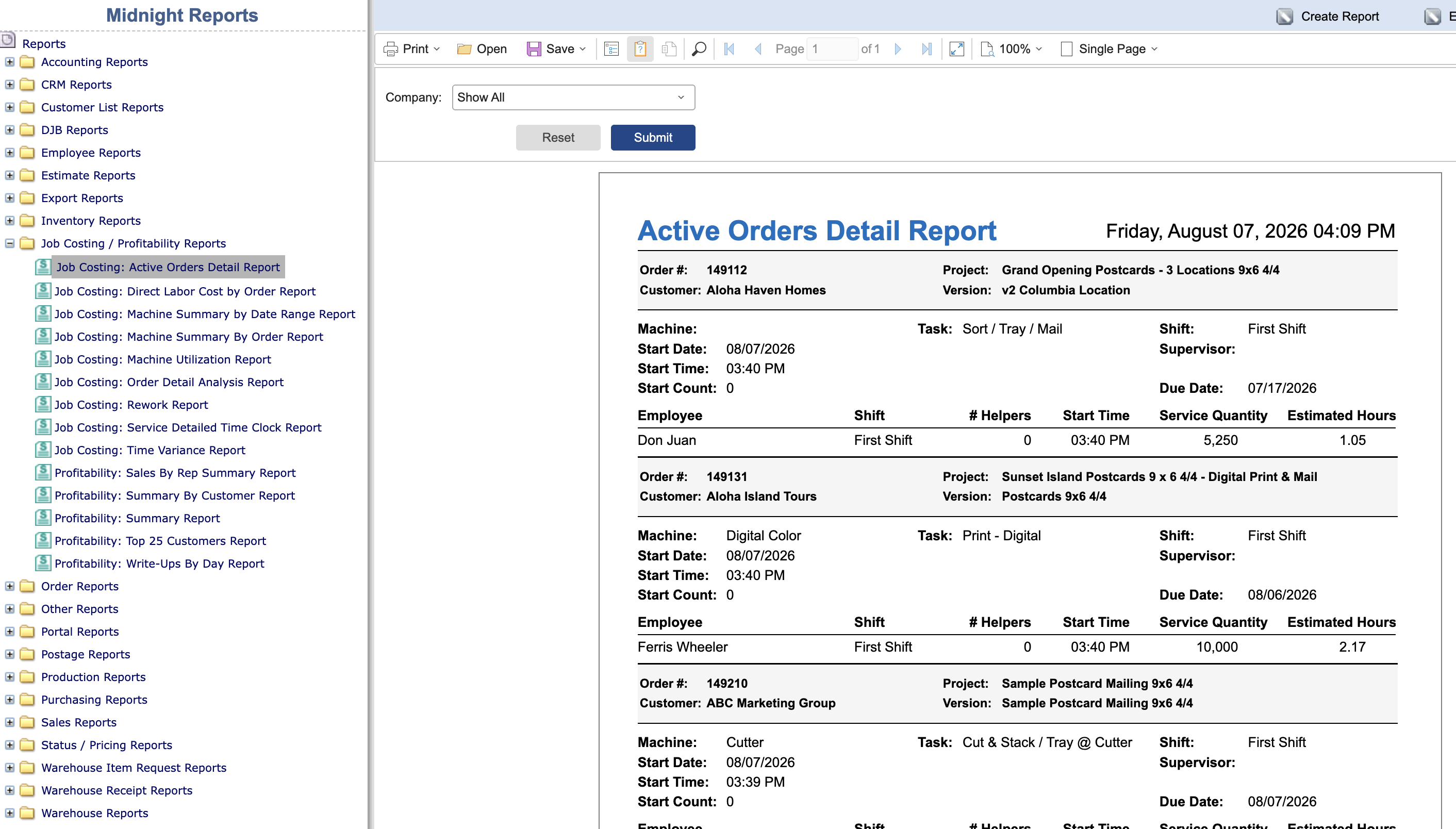Select the Sales Reports folder label
Screen dimensions: 1456x829
78,722
